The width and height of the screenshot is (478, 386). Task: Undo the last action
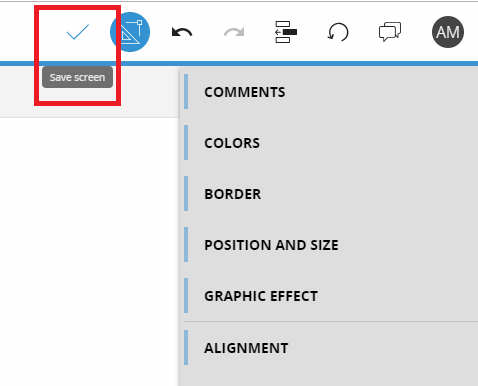pyautogui.click(x=182, y=32)
